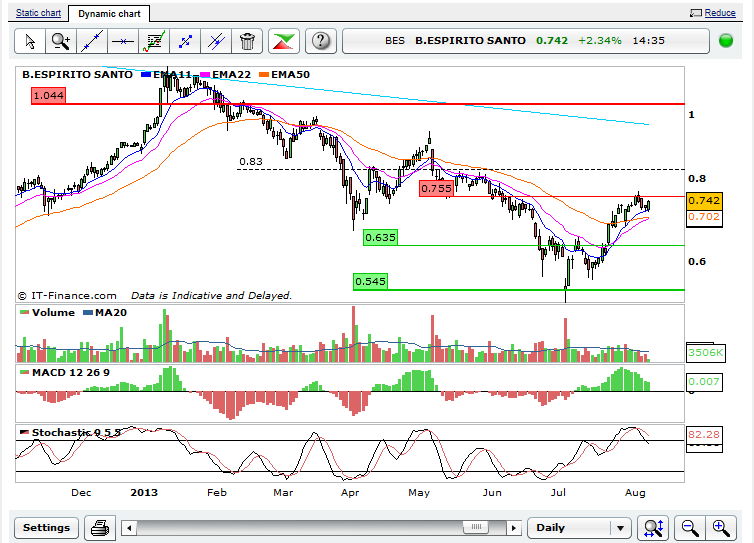This screenshot has height=543, width=754.
Task: Zoom in using the plus magnifier
Action: [x=721, y=528]
